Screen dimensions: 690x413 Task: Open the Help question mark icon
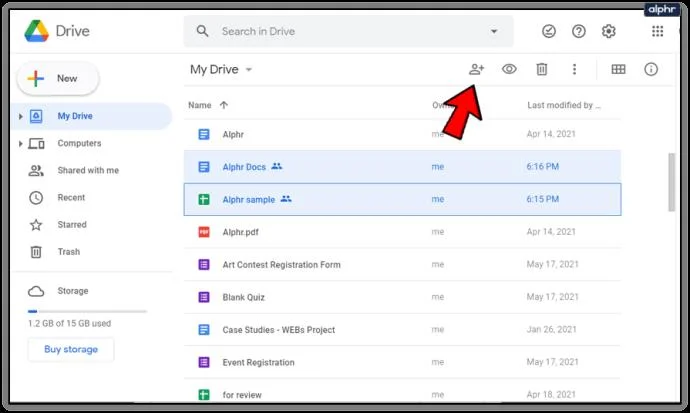point(579,31)
